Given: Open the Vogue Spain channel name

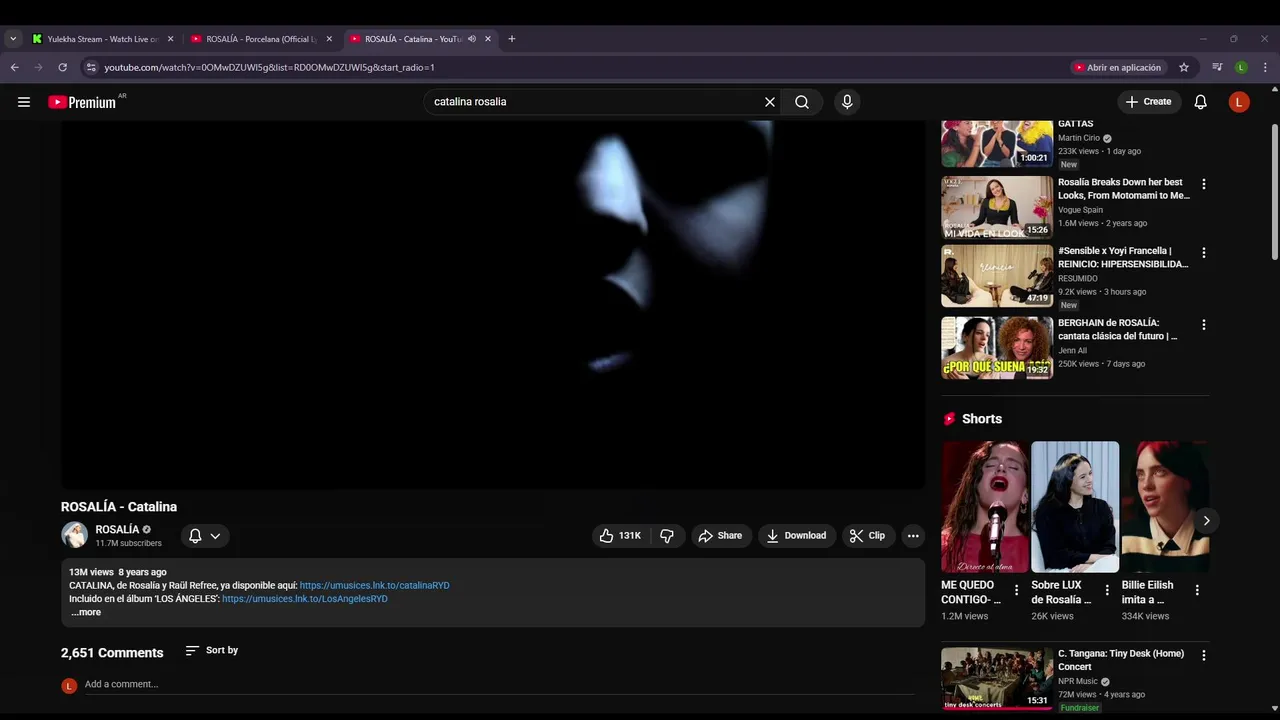Looking at the screenshot, I should (x=1080, y=210).
